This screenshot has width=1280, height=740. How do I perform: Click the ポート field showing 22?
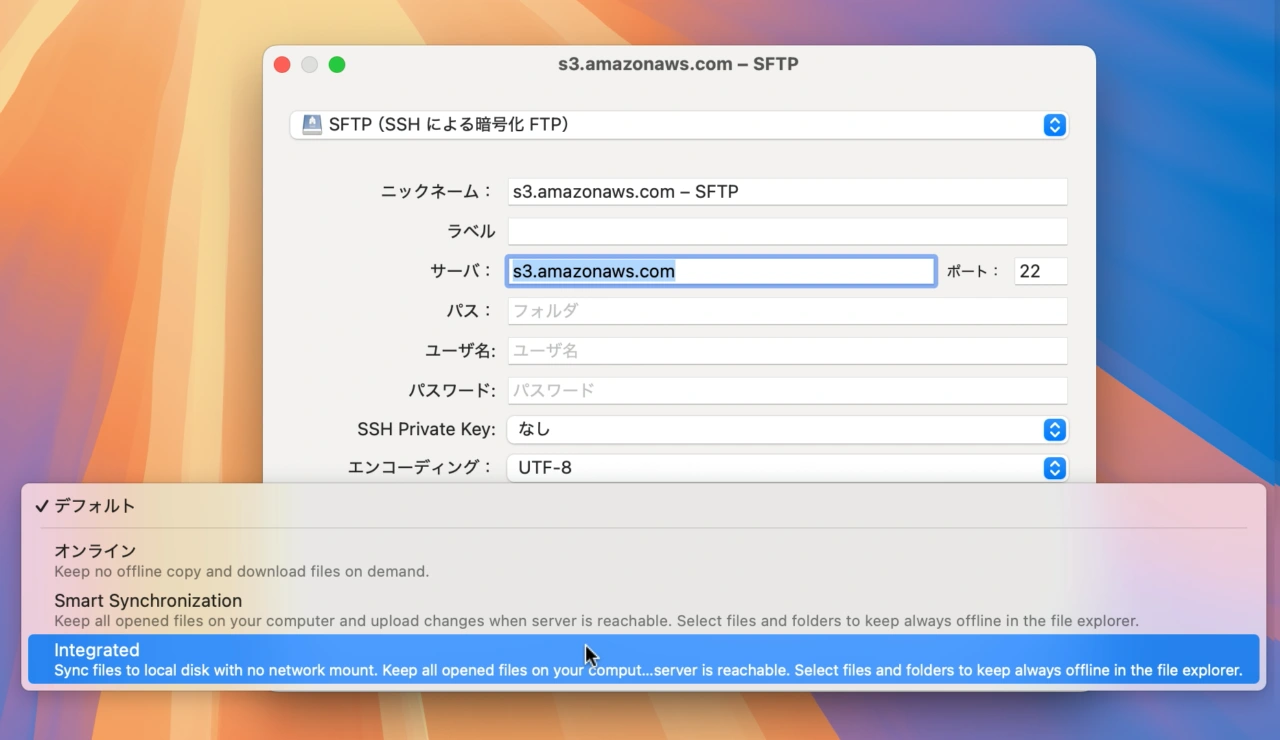tap(1040, 271)
